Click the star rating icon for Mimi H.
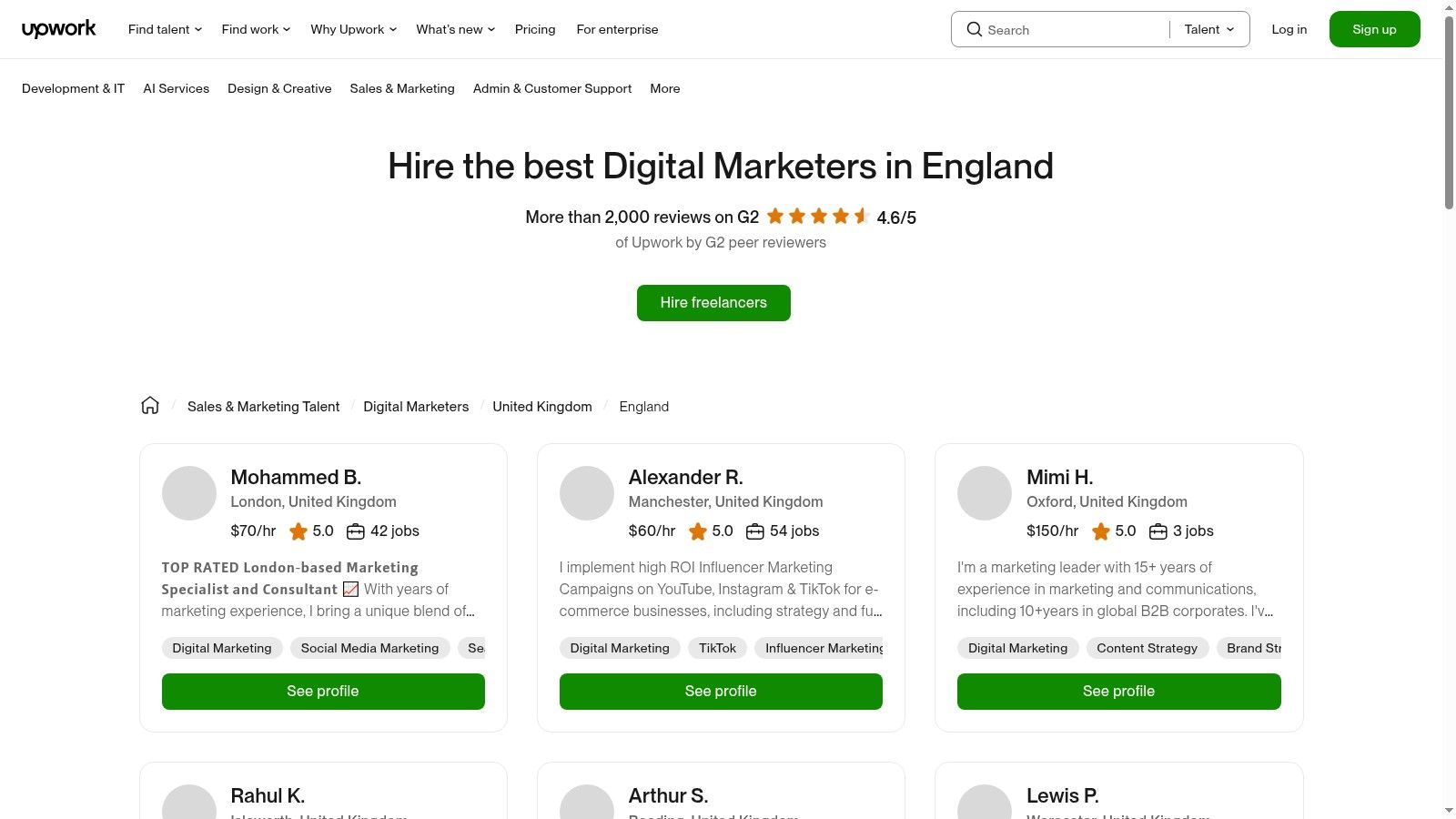This screenshot has height=819, width=1456. click(x=1100, y=531)
